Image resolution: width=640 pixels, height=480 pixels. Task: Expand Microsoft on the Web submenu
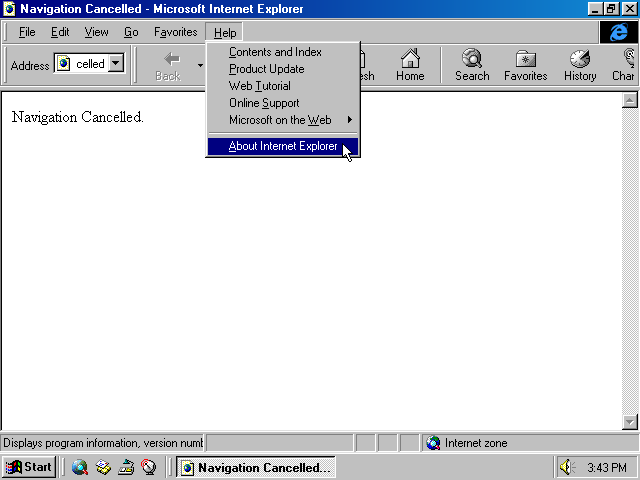point(283,120)
